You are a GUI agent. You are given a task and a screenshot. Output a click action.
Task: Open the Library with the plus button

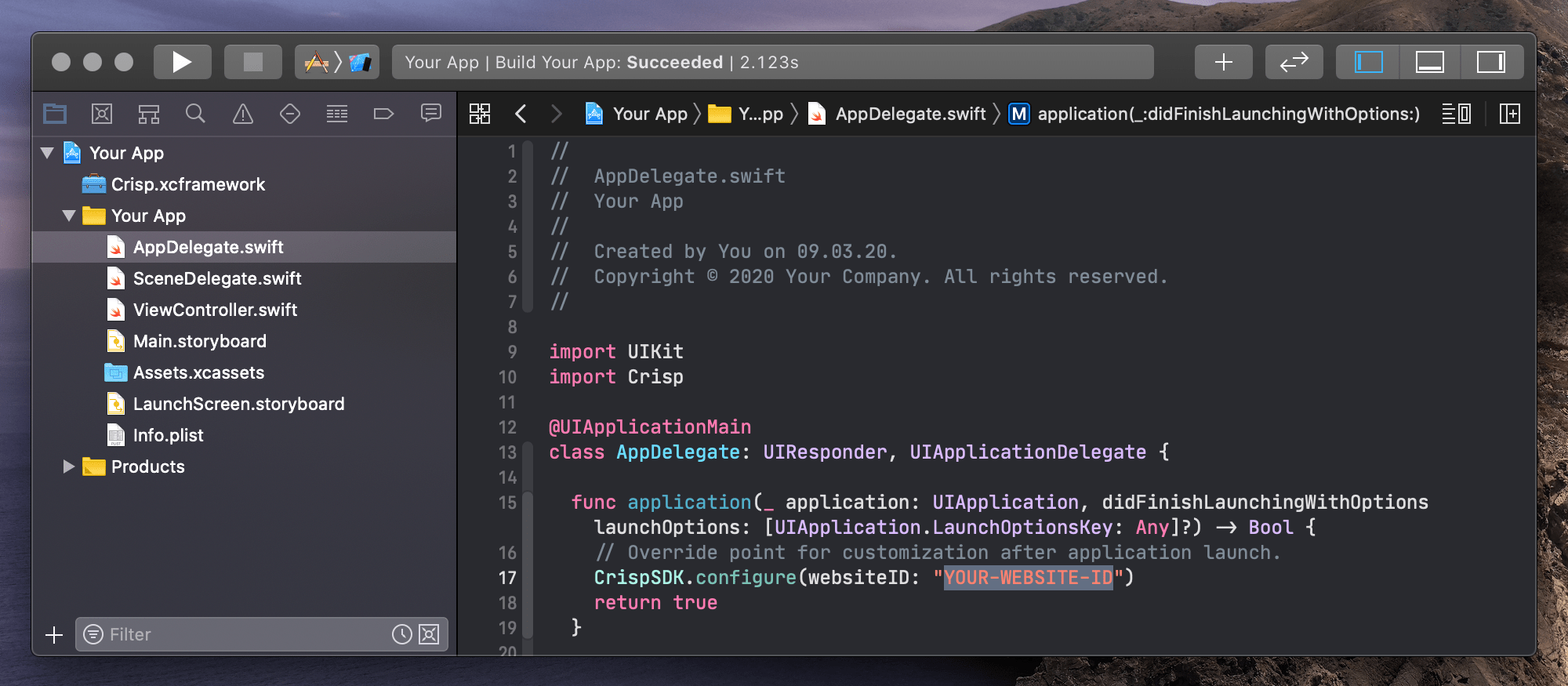tap(1223, 62)
